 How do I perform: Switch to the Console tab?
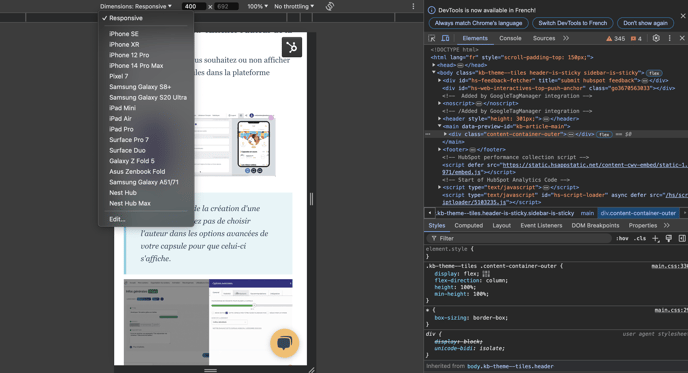coord(510,38)
